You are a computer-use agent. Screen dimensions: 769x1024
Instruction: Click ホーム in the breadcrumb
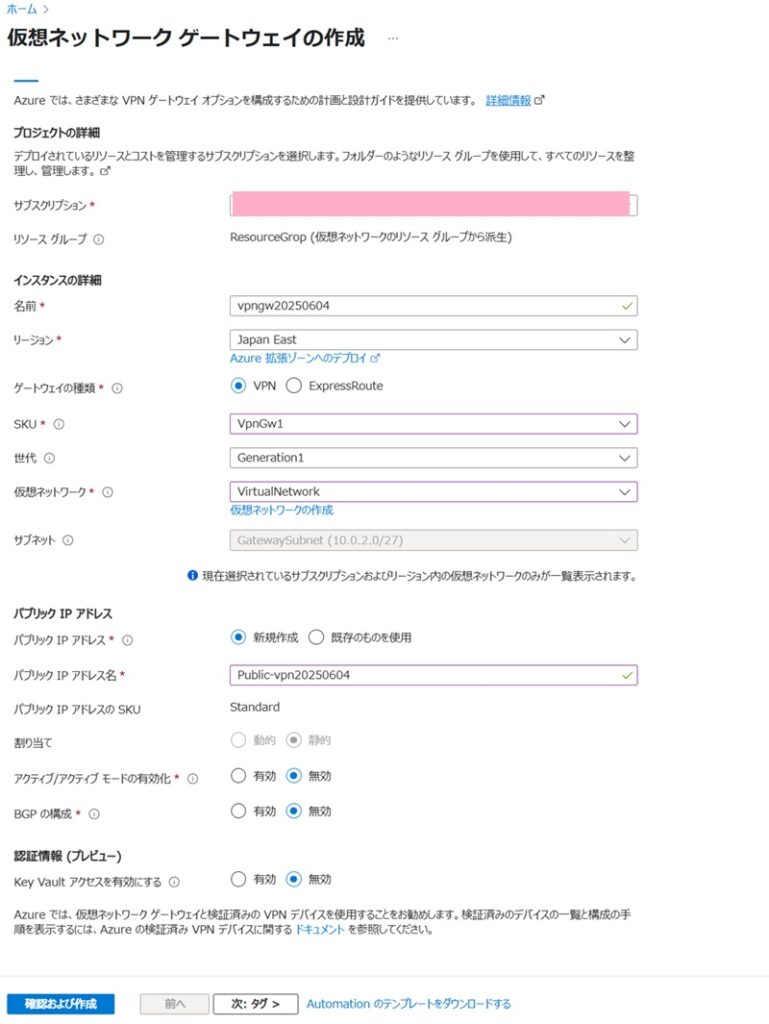tap(21, 8)
